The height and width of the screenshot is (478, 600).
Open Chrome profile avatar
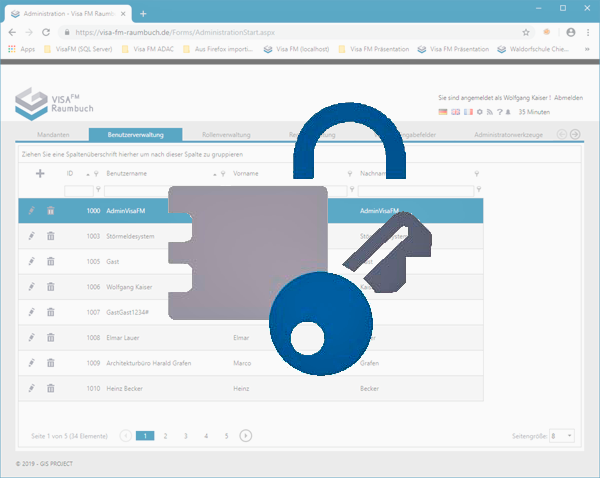click(x=571, y=33)
